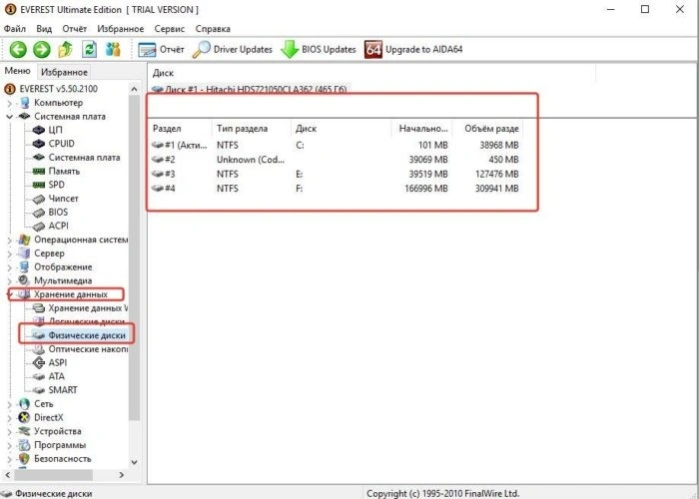699x499 pixels.
Task: Expand the Сервер tree node
Action: pos(9,254)
